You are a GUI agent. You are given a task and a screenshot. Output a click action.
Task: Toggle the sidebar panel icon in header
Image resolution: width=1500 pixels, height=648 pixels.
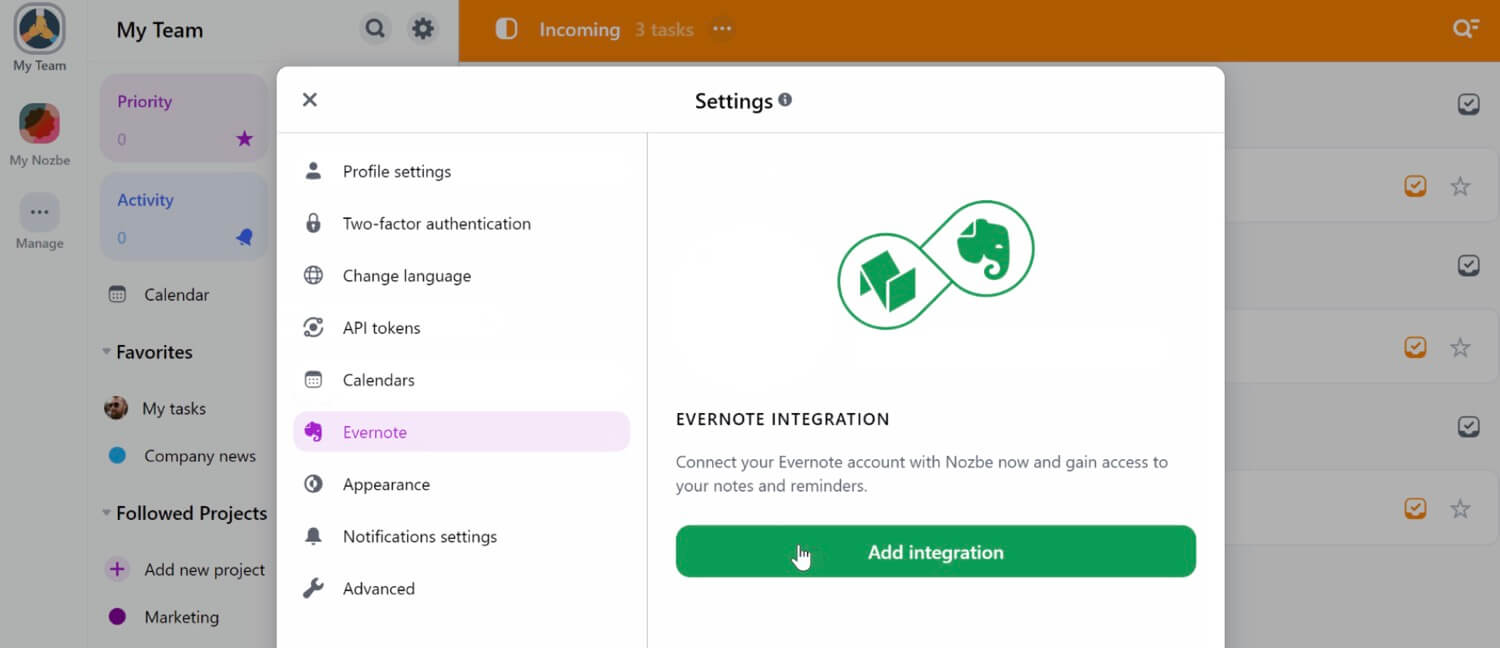(x=507, y=29)
